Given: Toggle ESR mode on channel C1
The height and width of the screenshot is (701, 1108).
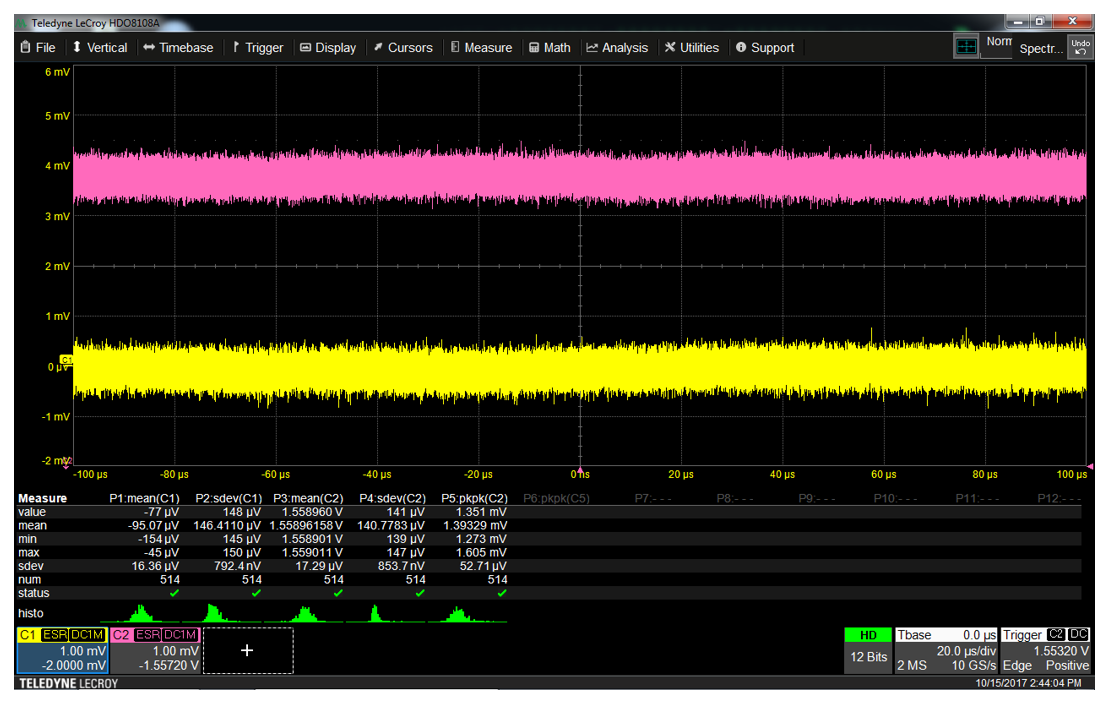Looking at the screenshot, I should coord(55,634).
